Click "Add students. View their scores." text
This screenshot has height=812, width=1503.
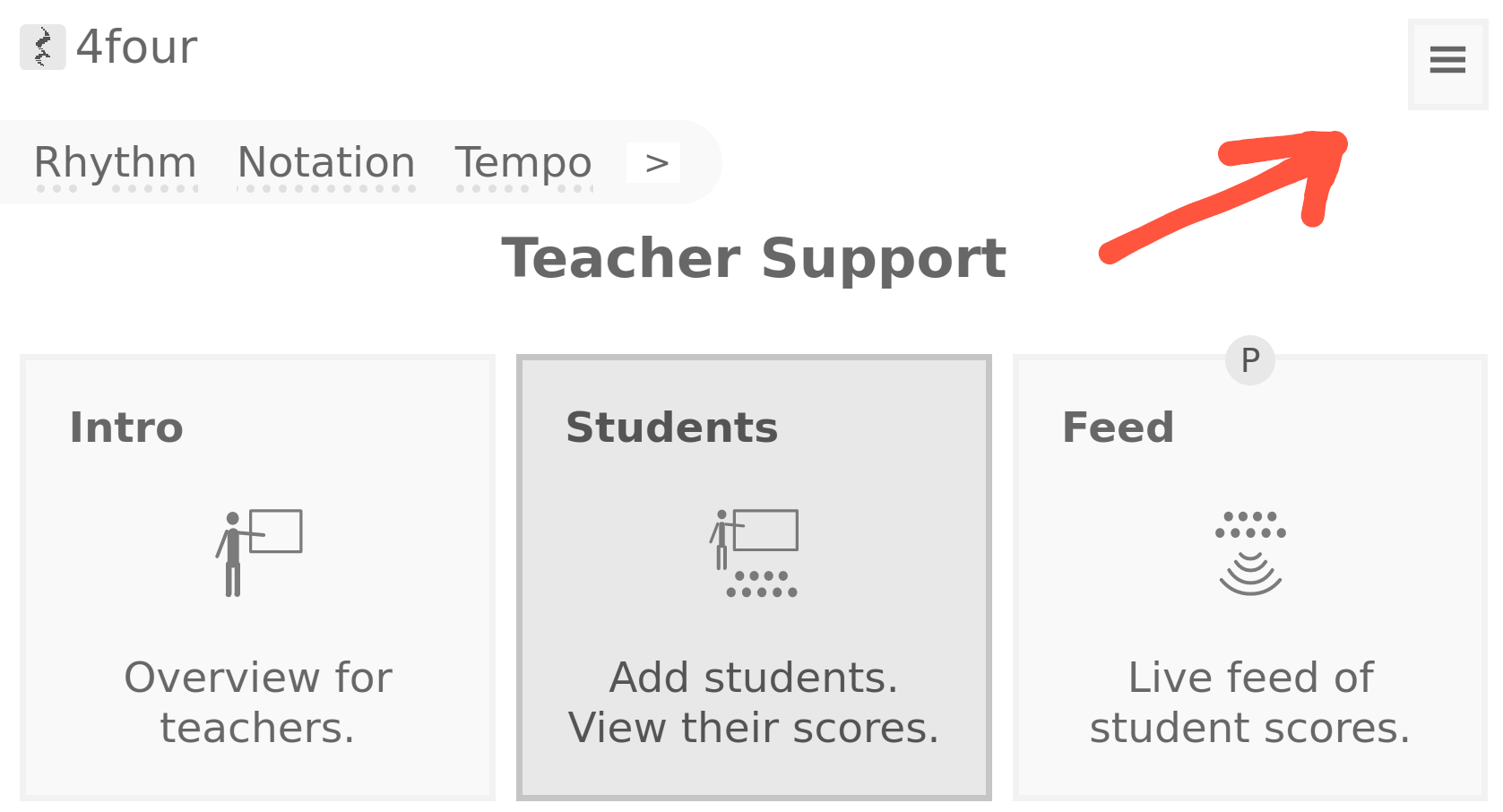[x=754, y=702]
